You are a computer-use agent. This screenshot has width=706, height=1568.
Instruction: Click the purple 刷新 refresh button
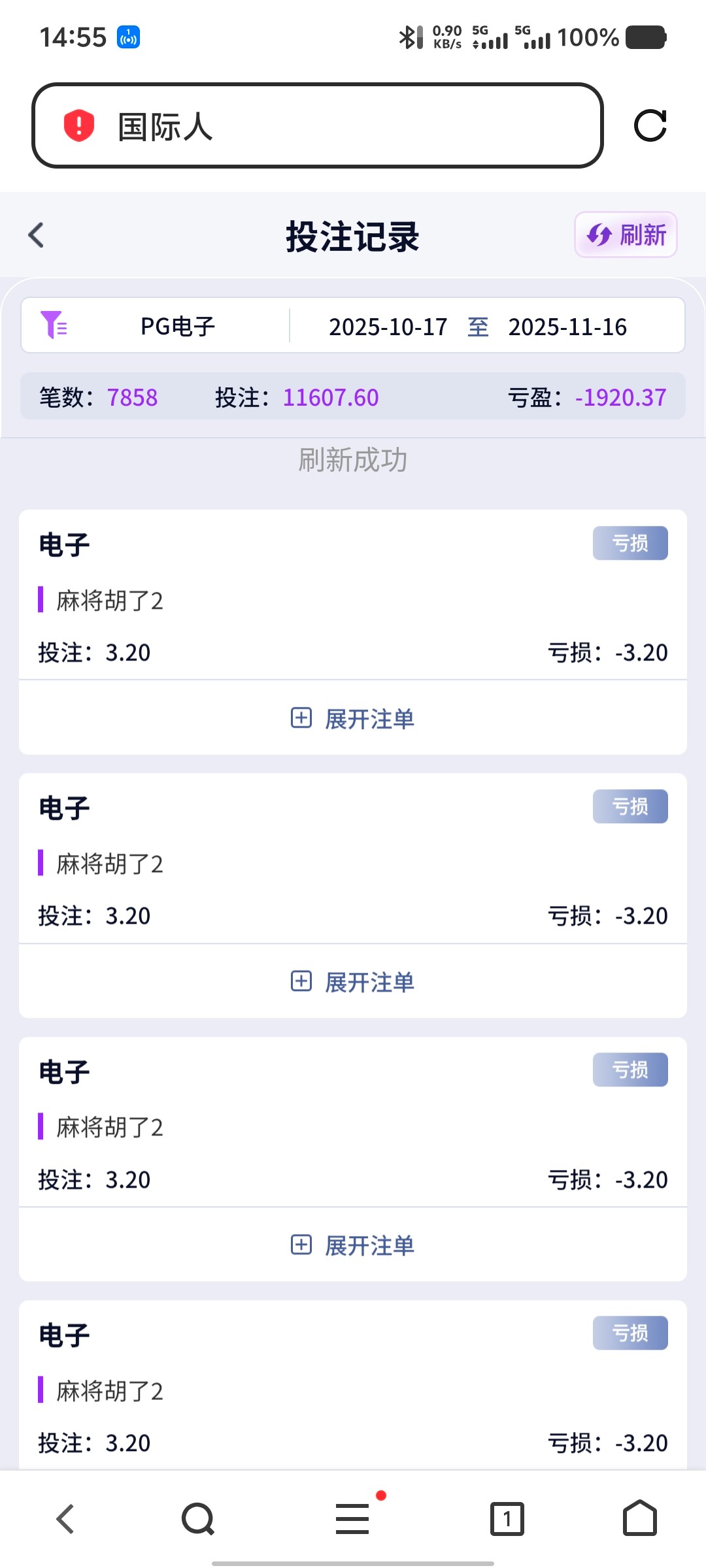coord(626,235)
